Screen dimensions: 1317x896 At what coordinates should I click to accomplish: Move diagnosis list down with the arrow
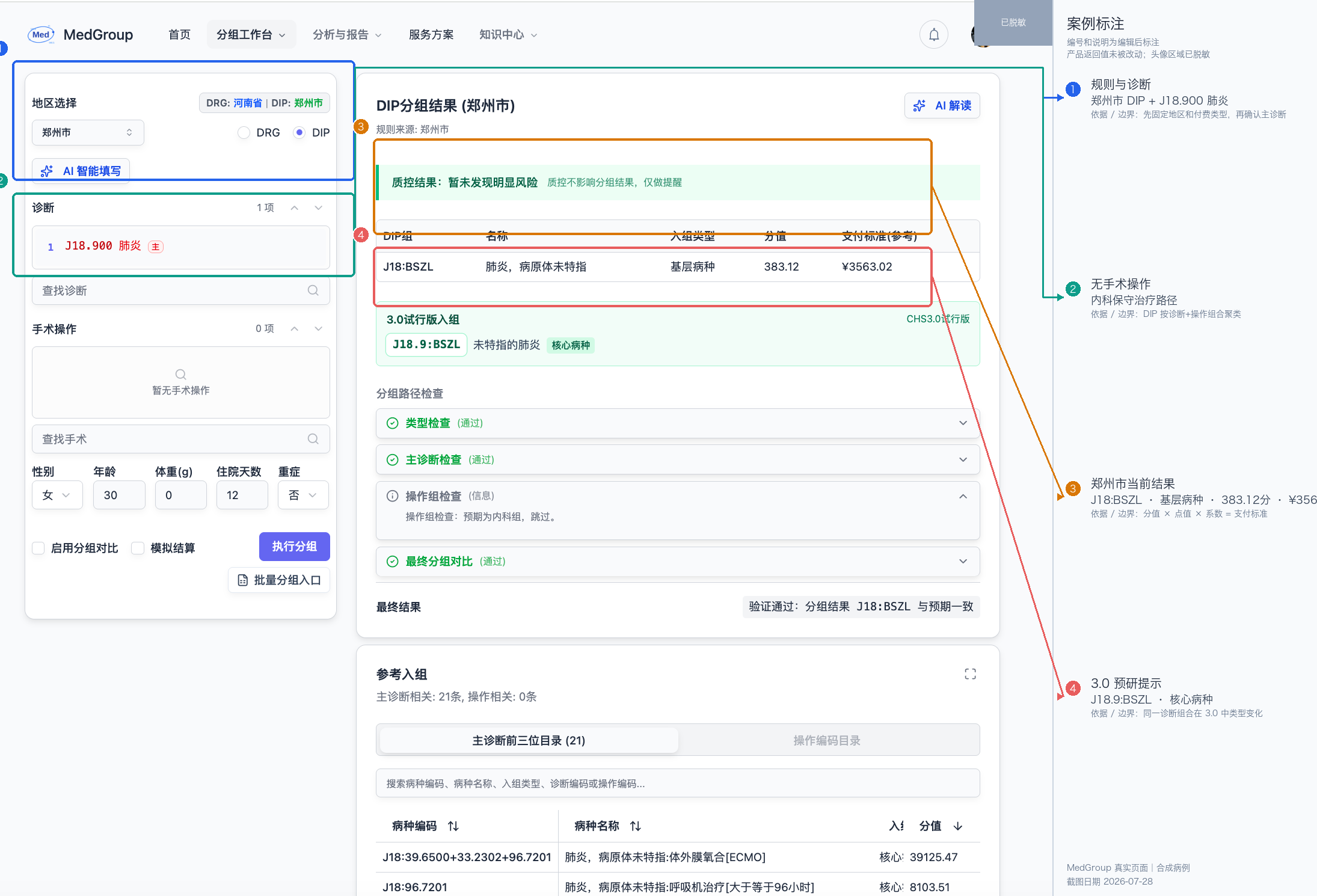click(x=319, y=208)
